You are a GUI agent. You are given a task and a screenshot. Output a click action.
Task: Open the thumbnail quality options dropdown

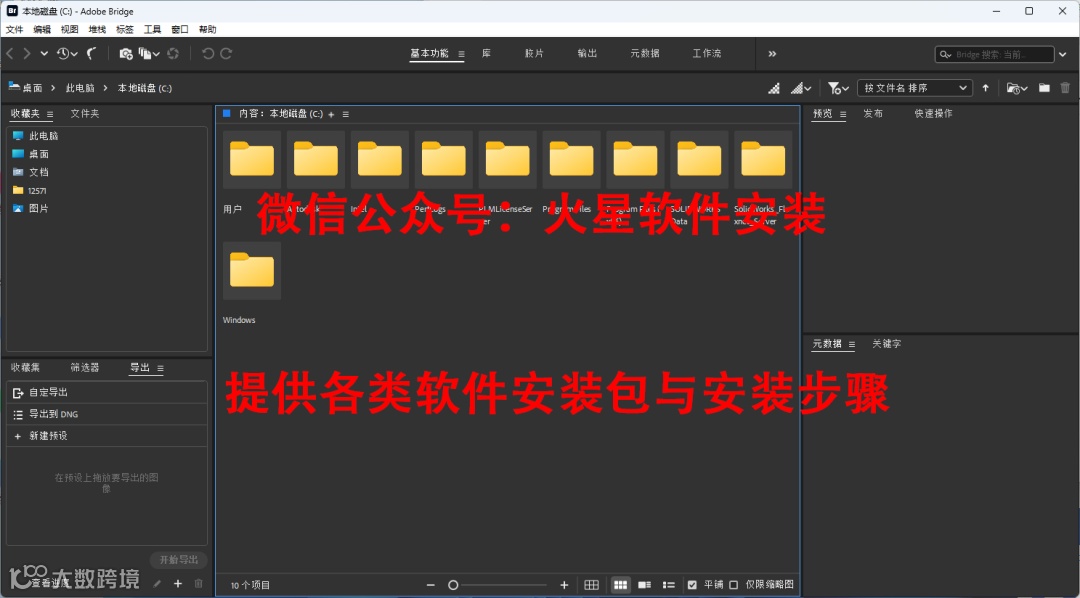[x=801, y=88]
